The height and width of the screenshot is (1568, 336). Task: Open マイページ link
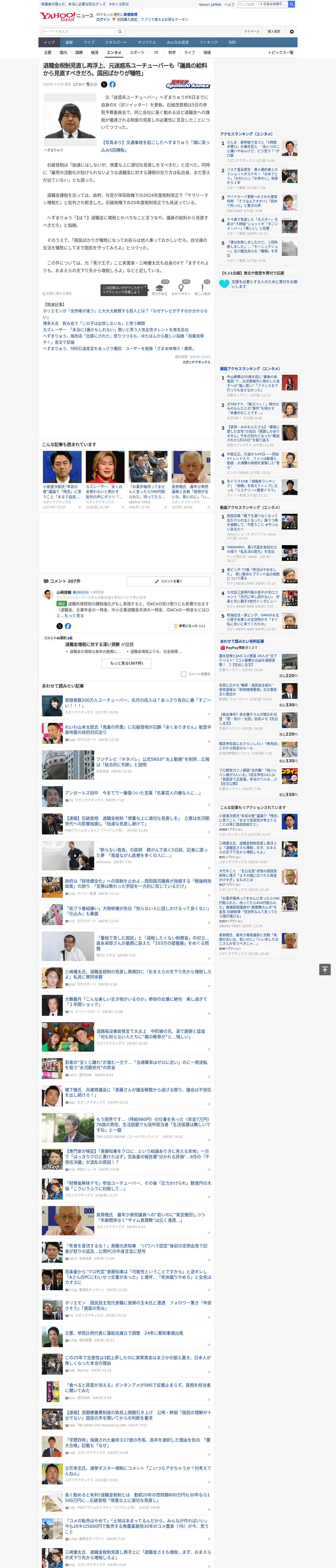252,32
